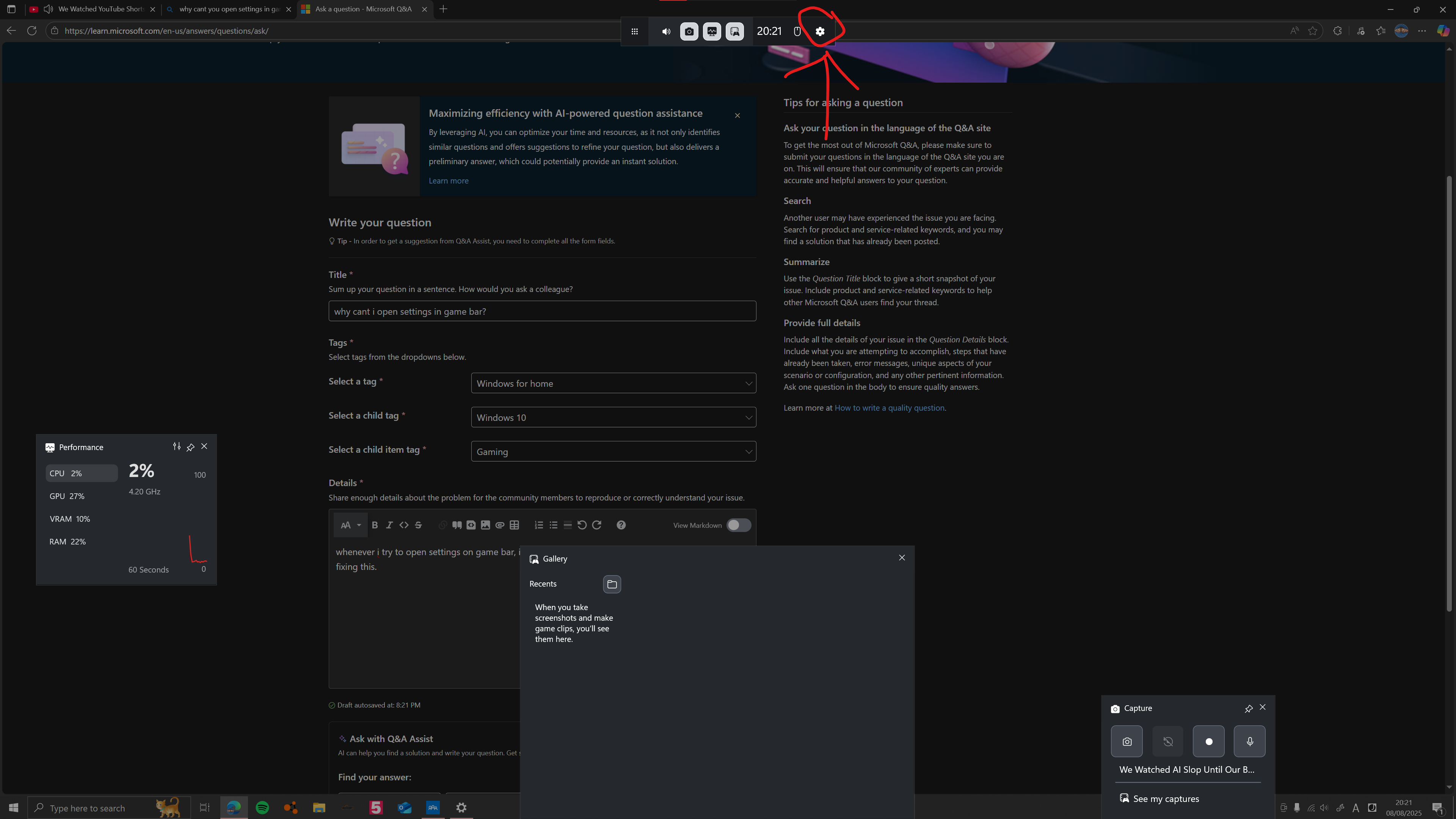Open Copilot in Edge toolbar

click(1442, 31)
